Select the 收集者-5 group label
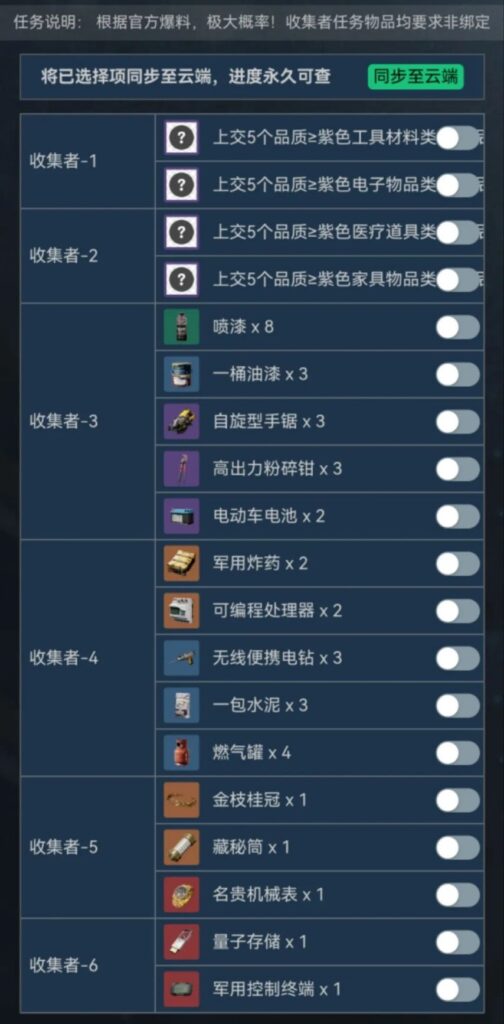 (x=63, y=848)
